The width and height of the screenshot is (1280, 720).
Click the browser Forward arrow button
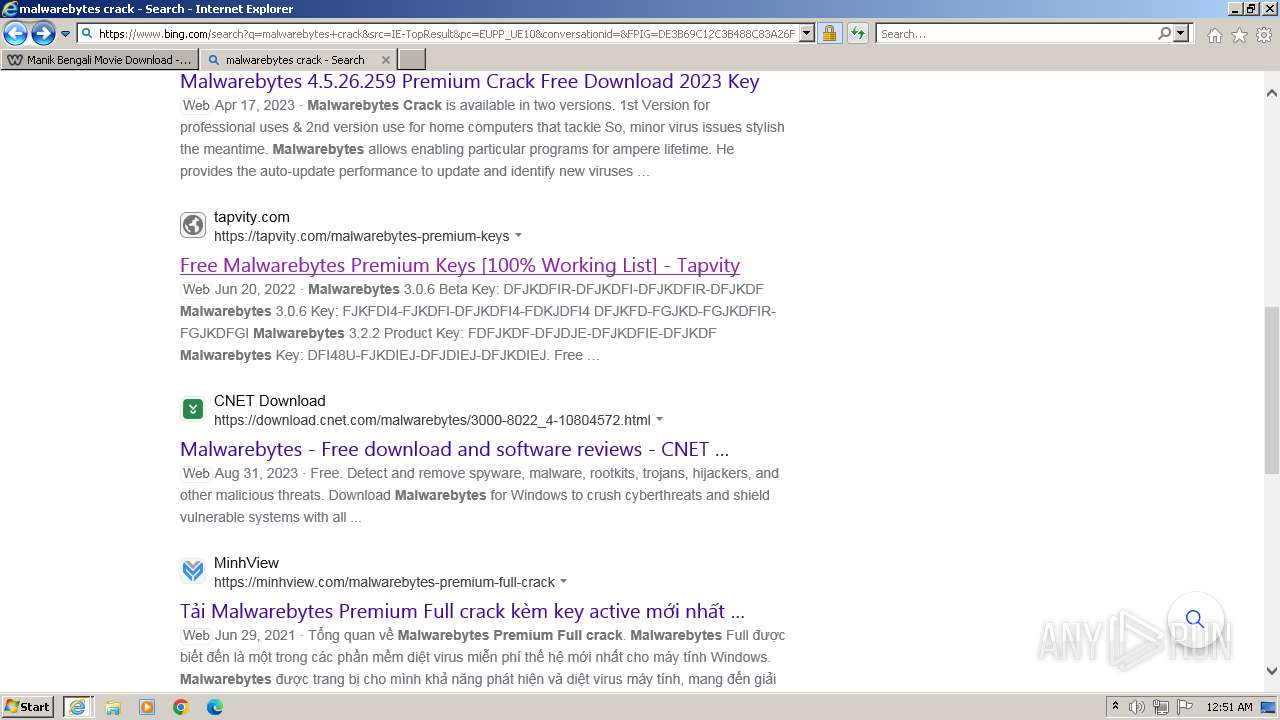click(x=43, y=33)
